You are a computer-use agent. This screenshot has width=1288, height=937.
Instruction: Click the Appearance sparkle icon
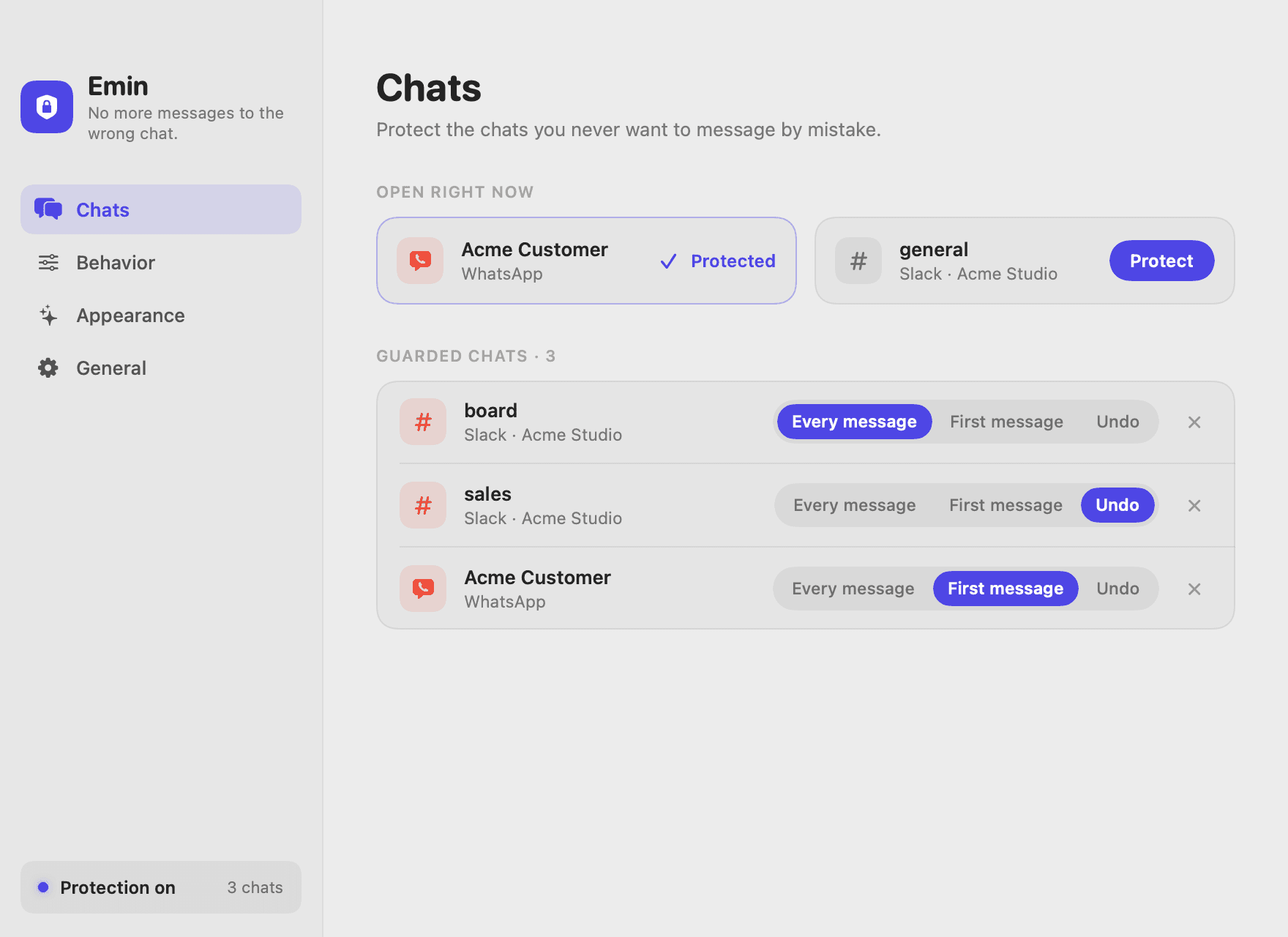(x=48, y=315)
